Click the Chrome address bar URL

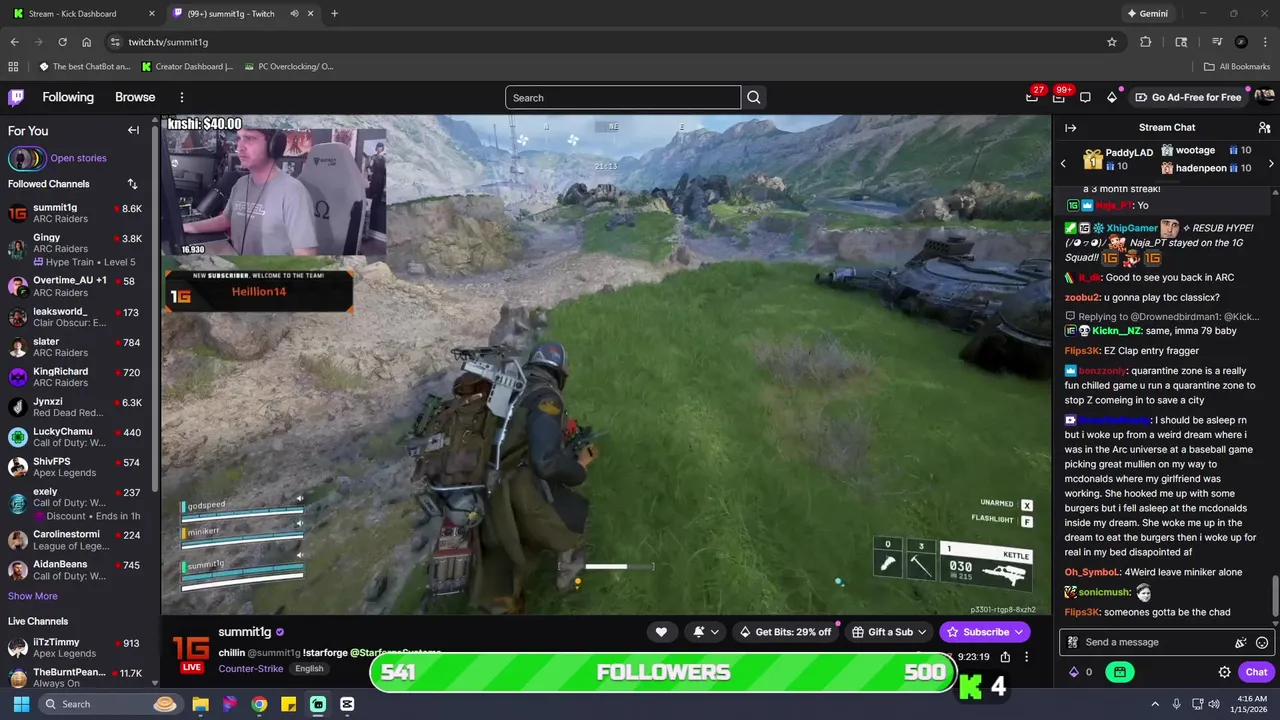point(168,42)
